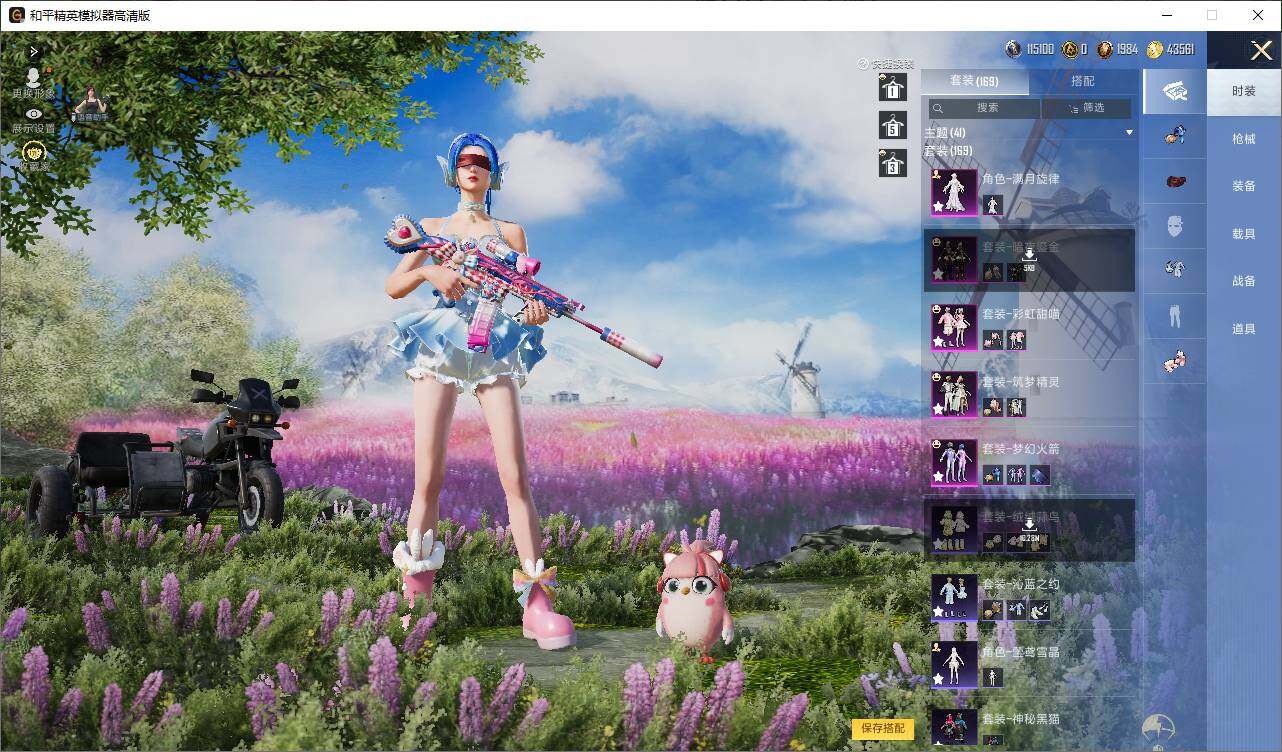This screenshot has width=1282, height=752.
Task: Switch to the 战备 combat gear tab
Action: 1244,281
